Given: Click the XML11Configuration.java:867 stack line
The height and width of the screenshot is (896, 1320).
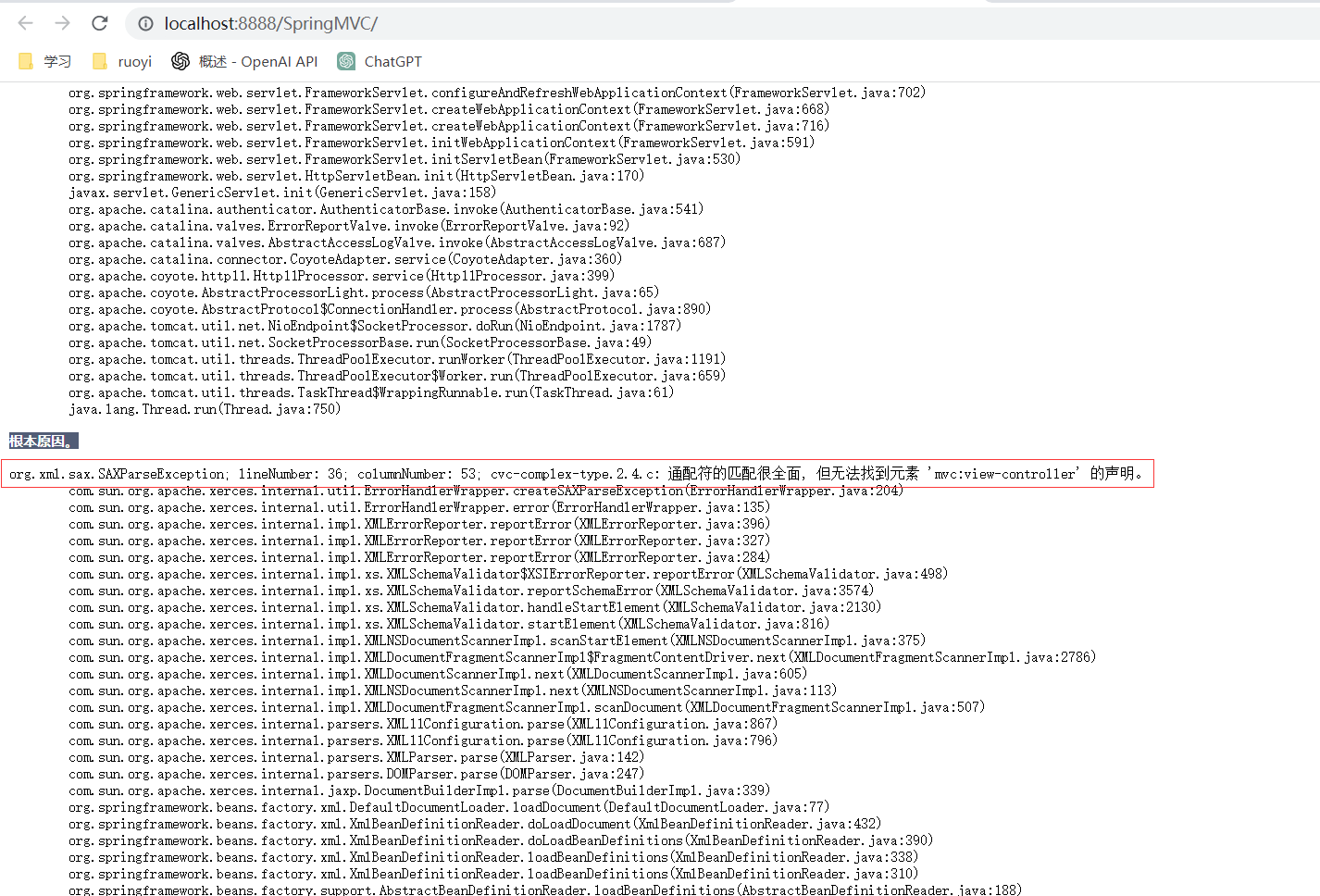Looking at the screenshot, I should click(423, 724).
